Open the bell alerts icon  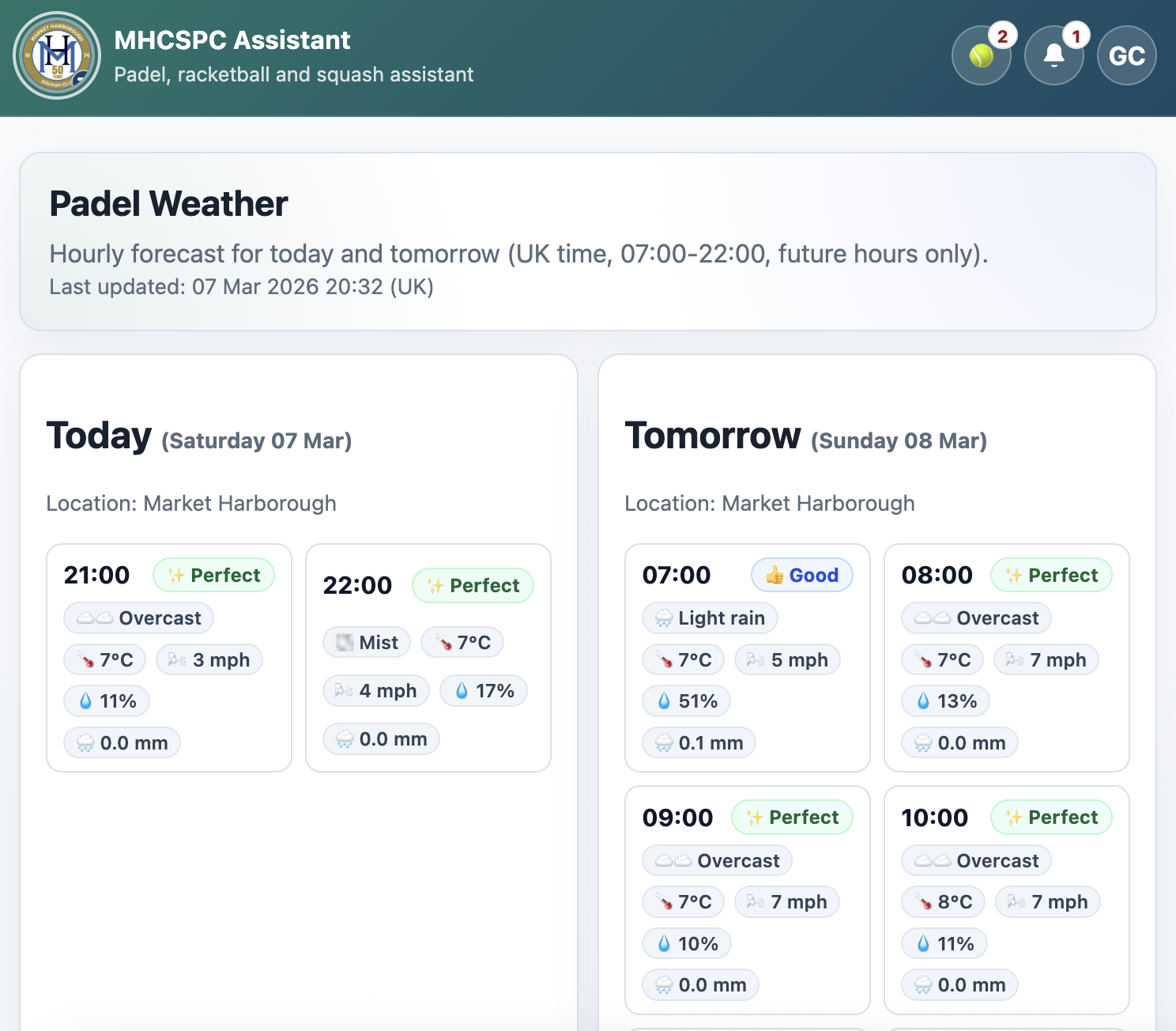coord(1053,55)
